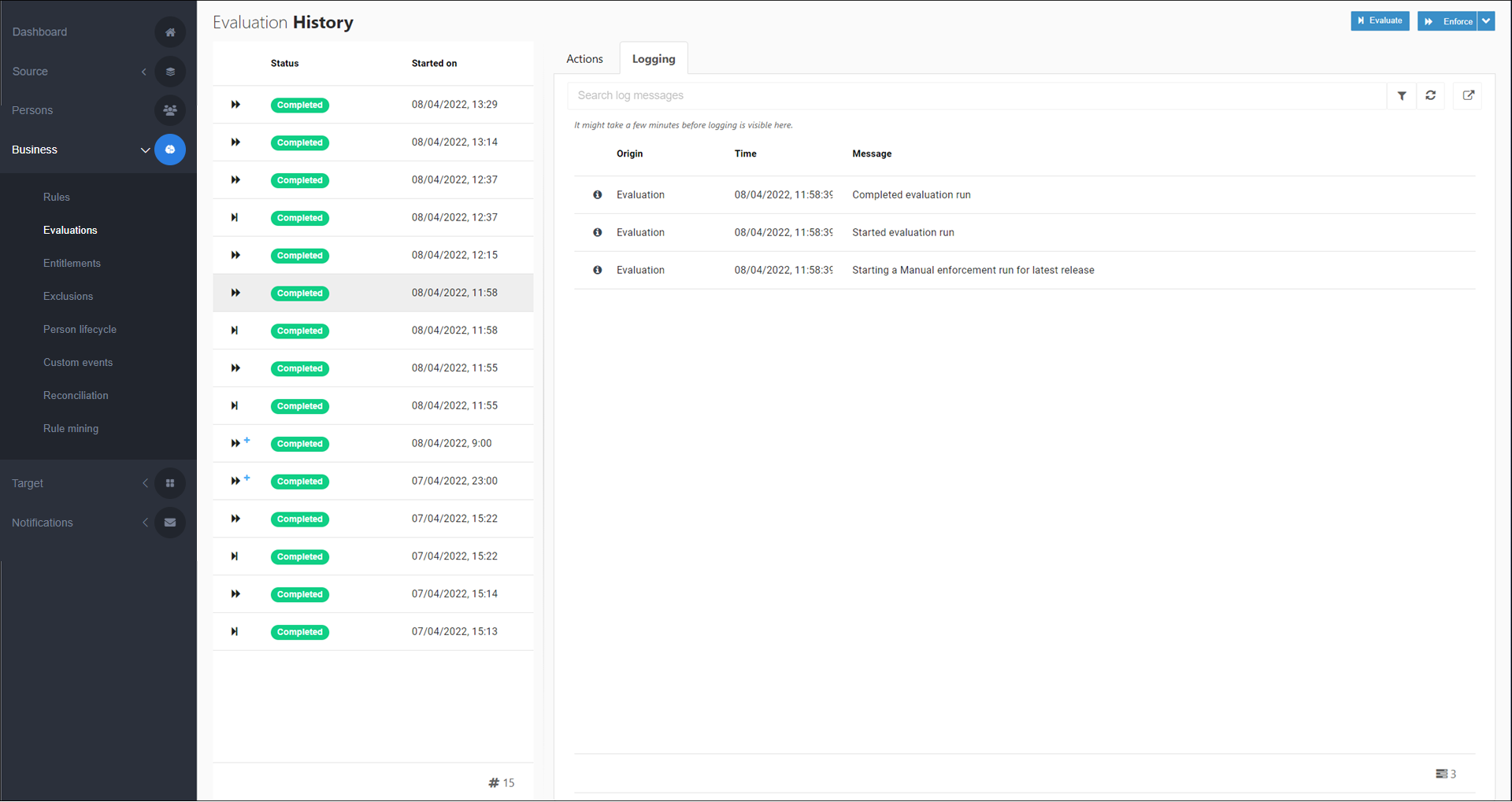The image size is (1512, 802).
Task: Click the Notifications envelope icon
Action: point(170,523)
